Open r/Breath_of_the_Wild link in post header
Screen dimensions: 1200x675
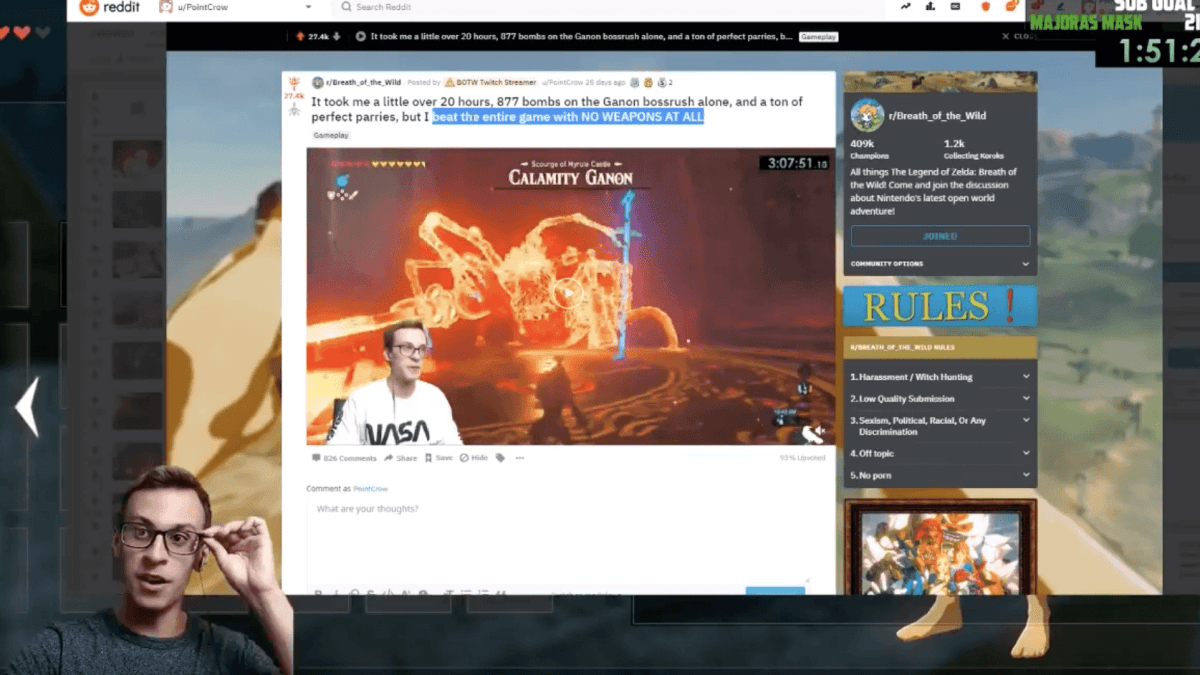tap(365, 82)
